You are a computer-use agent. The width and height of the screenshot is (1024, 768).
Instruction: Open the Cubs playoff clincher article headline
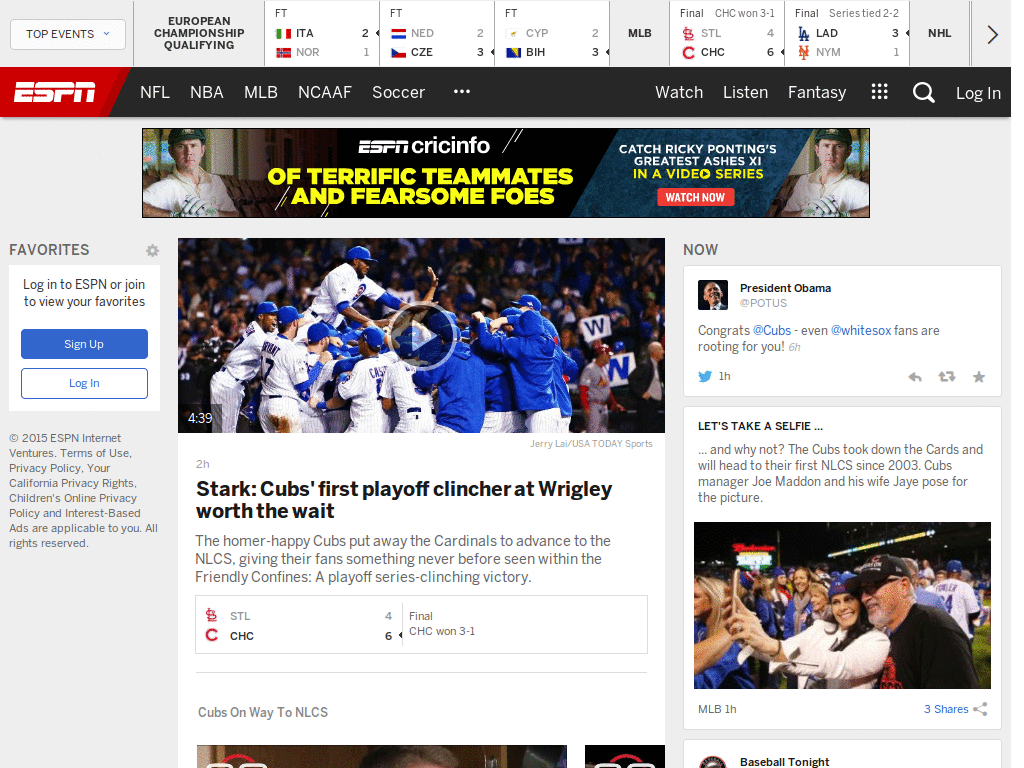403,500
